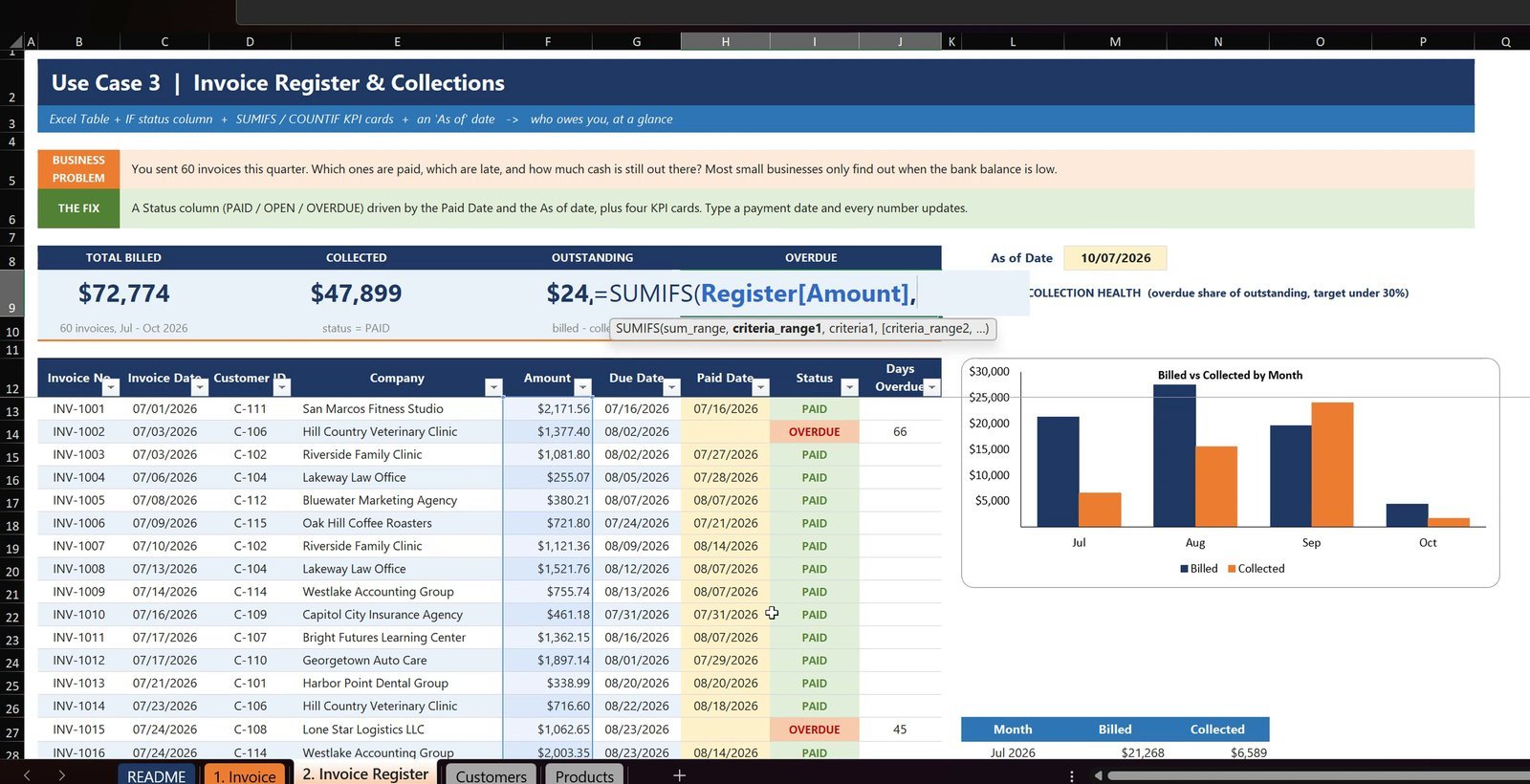Open the Due Date filter dropdown
Viewport: 1530px width, 784px height.
pos(671,387)
